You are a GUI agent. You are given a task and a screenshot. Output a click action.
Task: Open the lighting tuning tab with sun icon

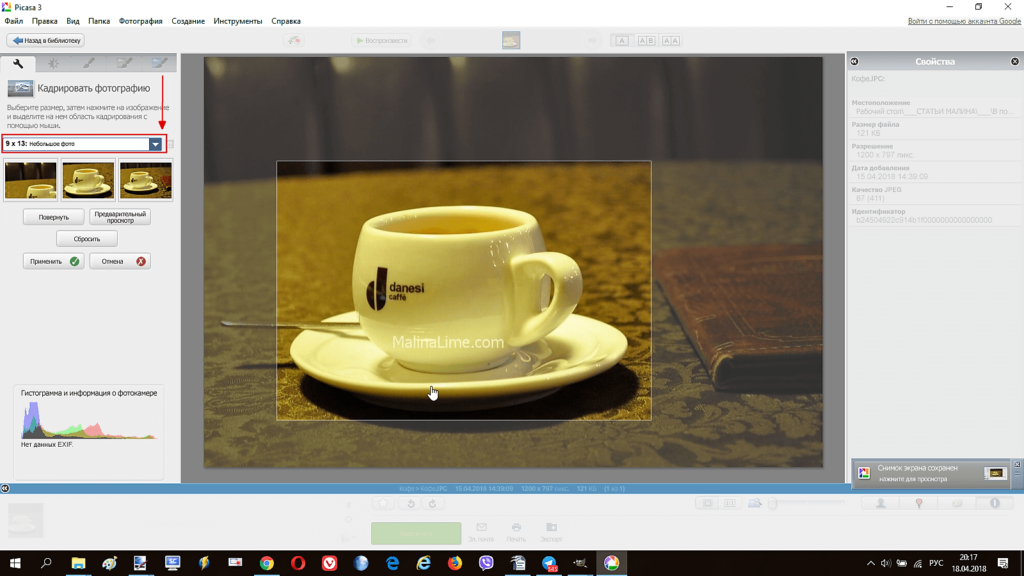coord(54,63)
